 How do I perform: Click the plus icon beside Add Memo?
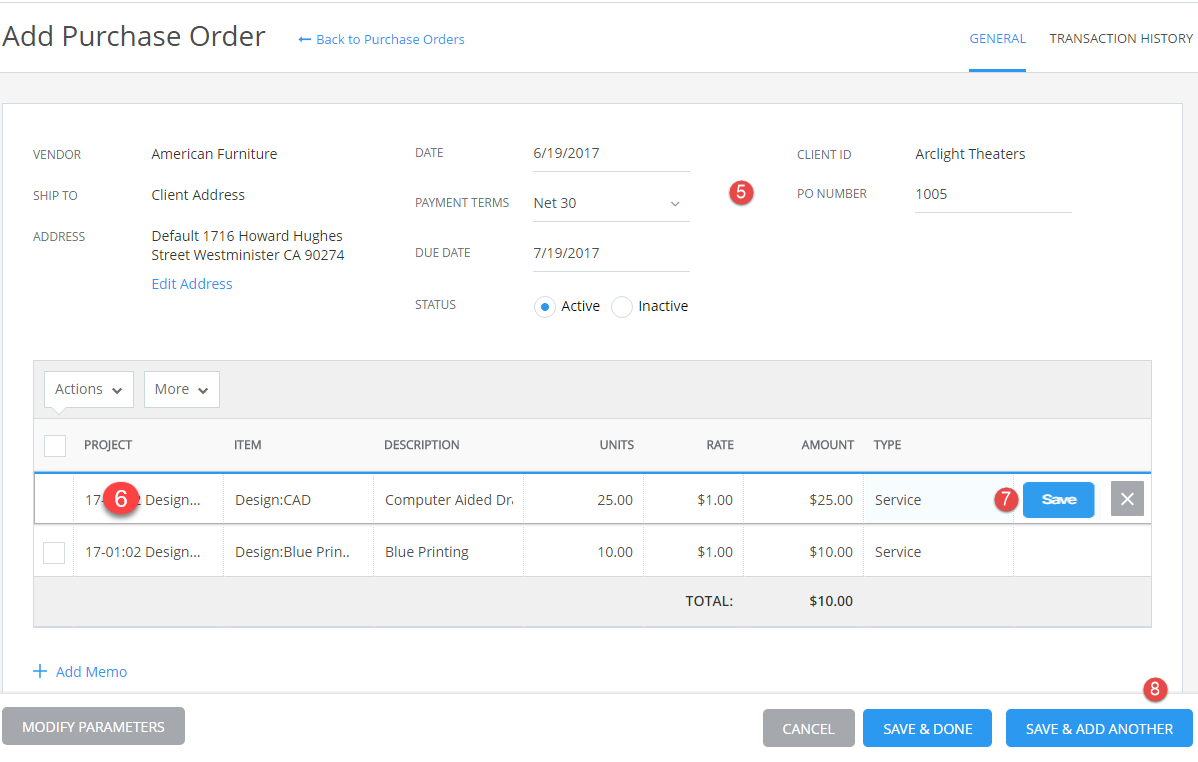[x=40, y=671]
